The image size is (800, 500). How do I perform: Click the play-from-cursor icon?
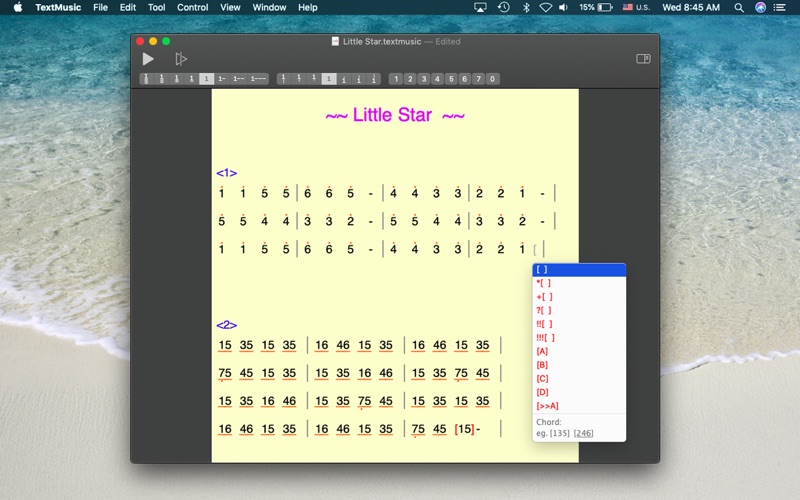181,59
